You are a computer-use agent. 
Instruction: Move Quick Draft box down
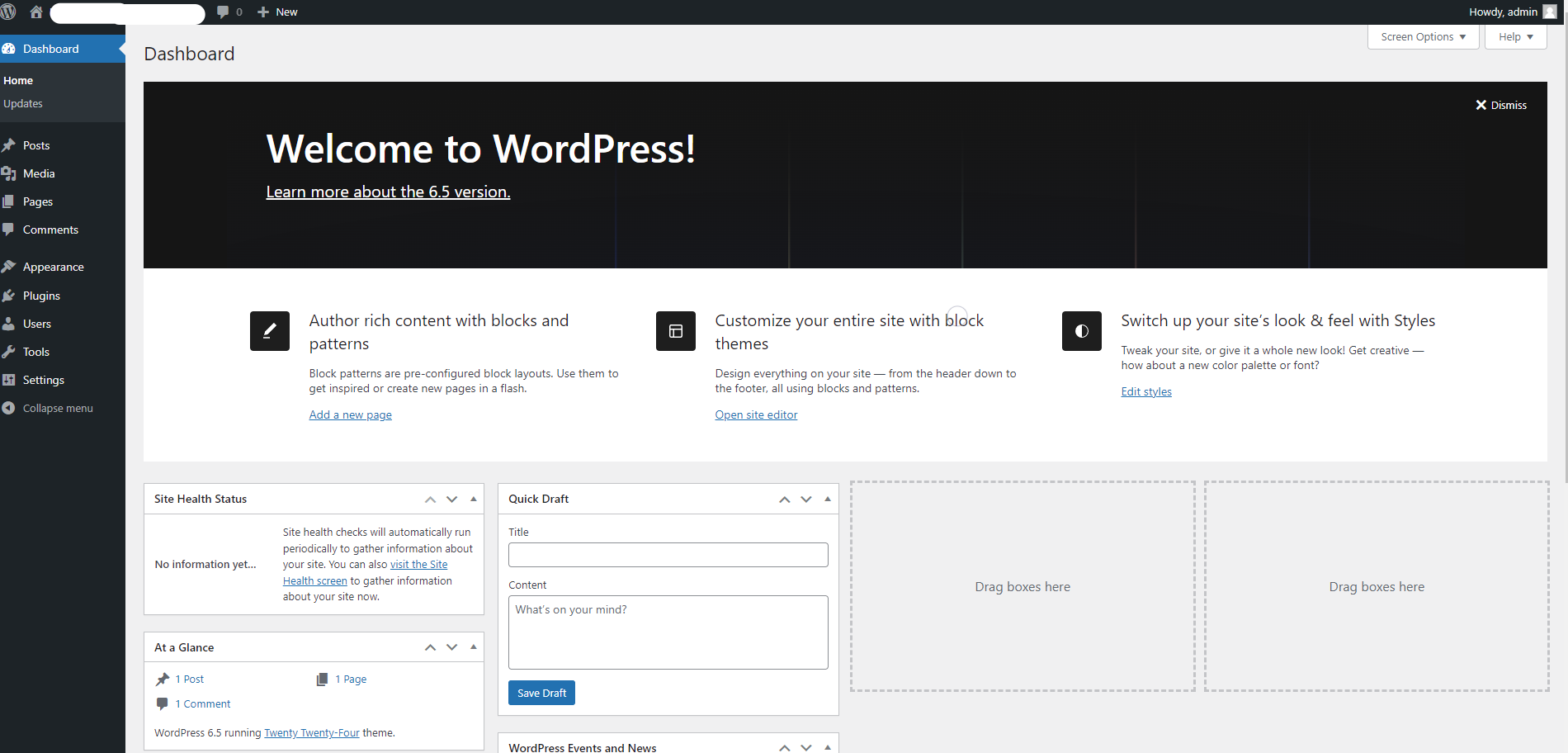pyautogui.click(x=806, y=500)
